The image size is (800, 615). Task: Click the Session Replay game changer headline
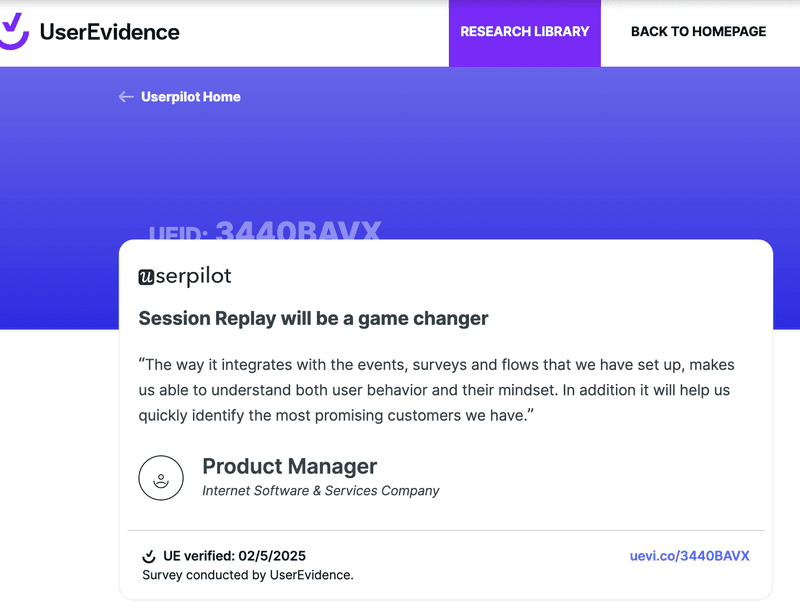point(313,318)
